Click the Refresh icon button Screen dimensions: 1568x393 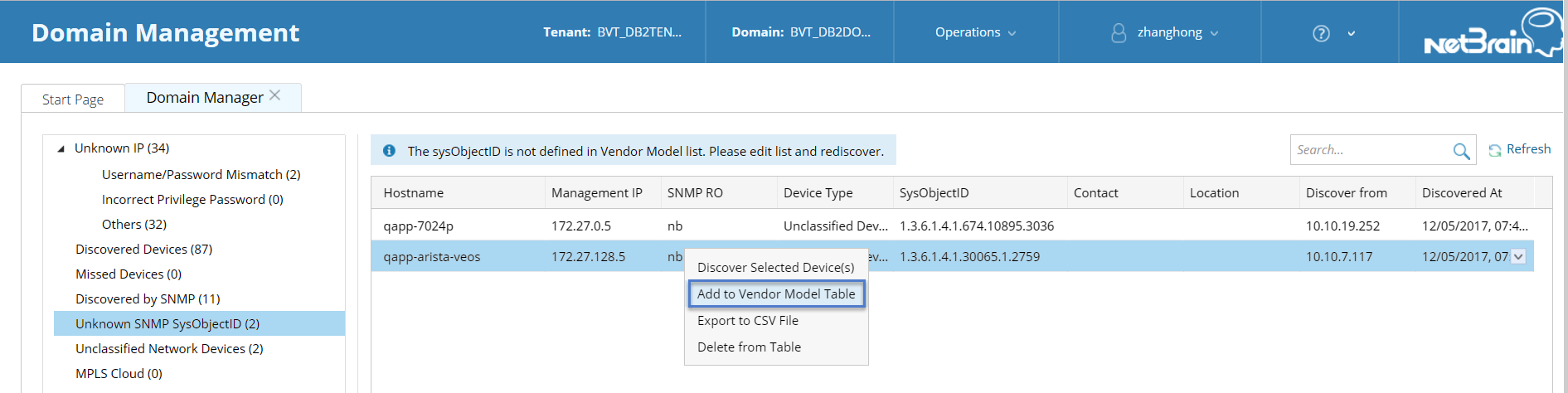point(1494,150)
